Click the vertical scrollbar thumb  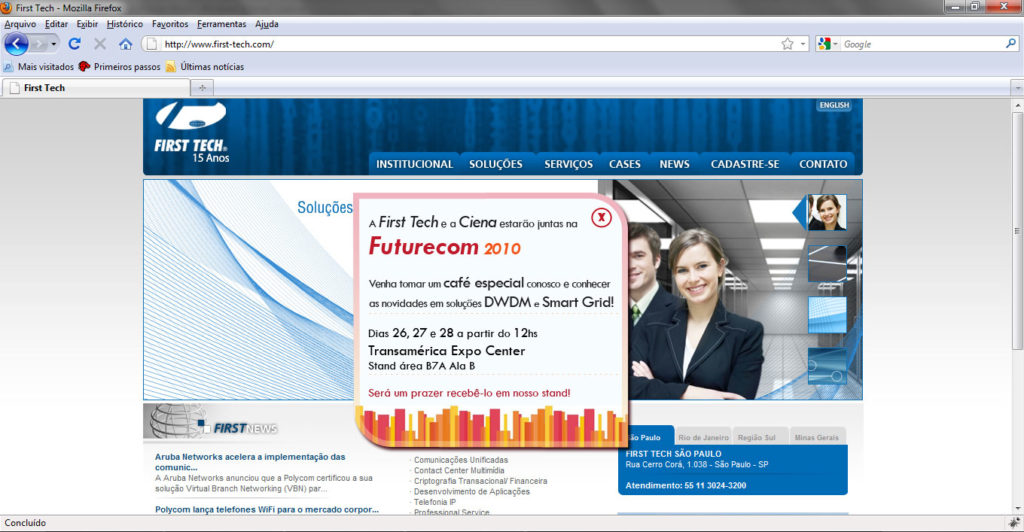click(1017, 230)
